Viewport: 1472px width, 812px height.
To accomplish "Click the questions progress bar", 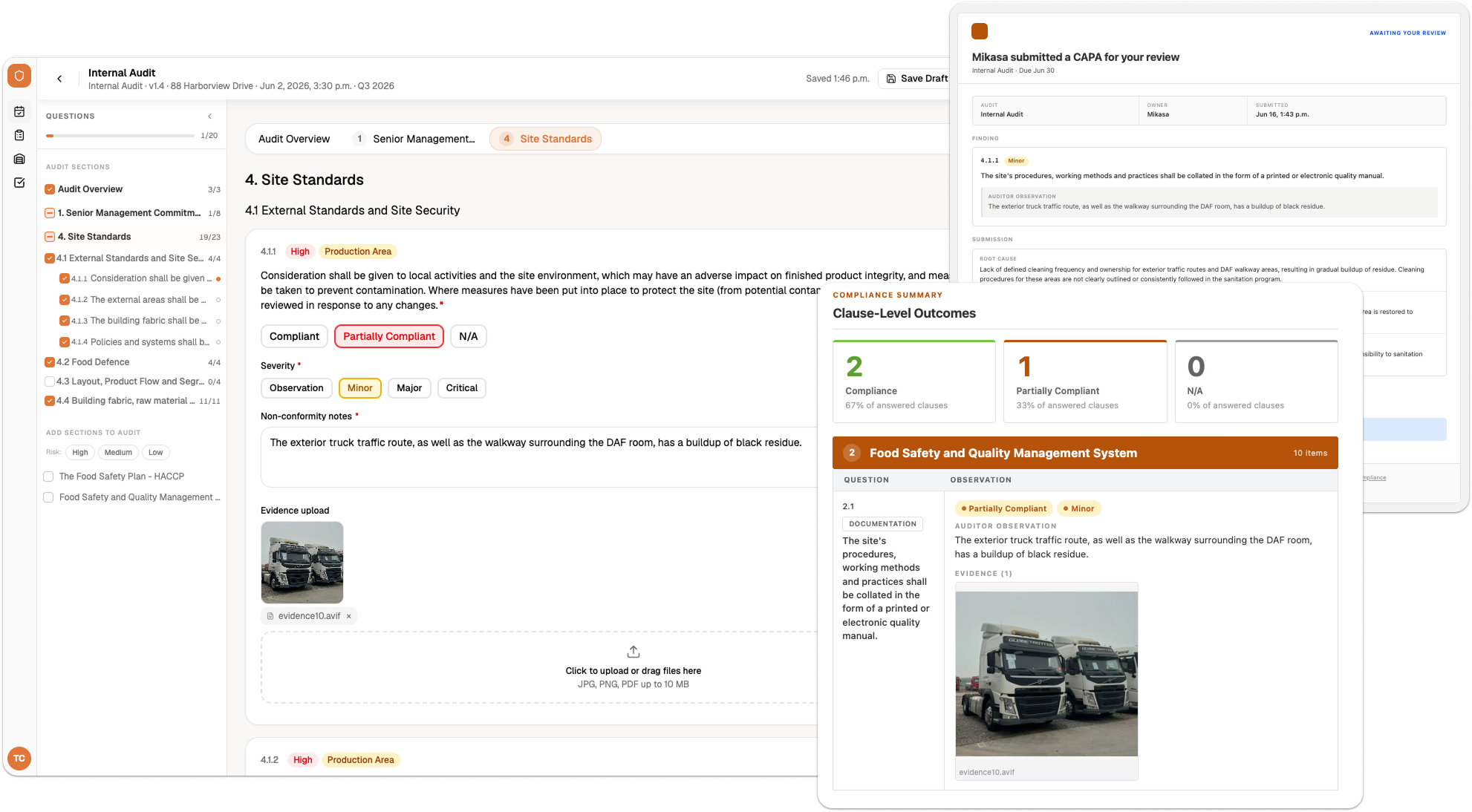I will 120,136.
